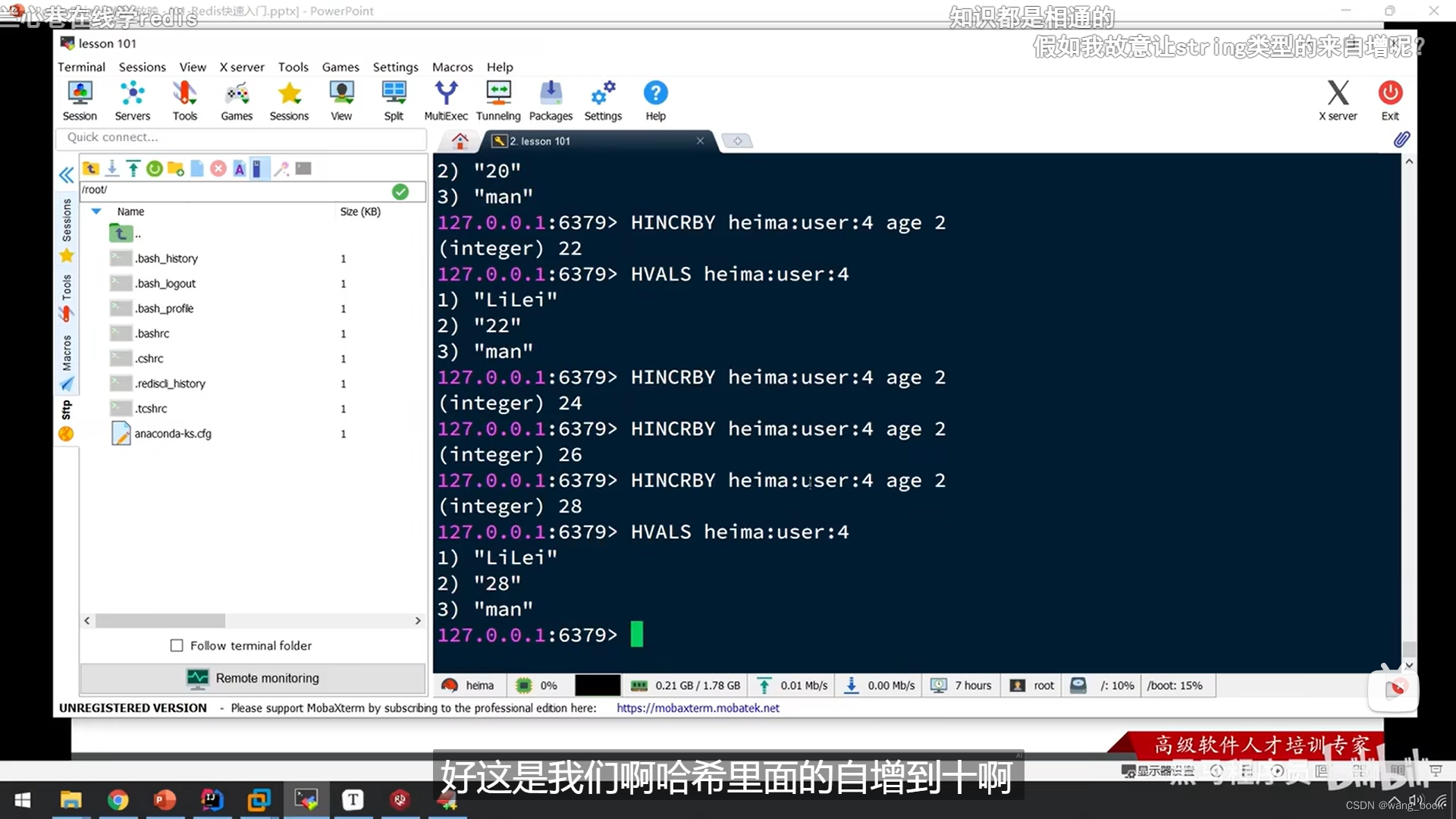Click the new folder icon in SFTP toolbar
This screenshot has height=819, width=1456.
coord(176,168)
